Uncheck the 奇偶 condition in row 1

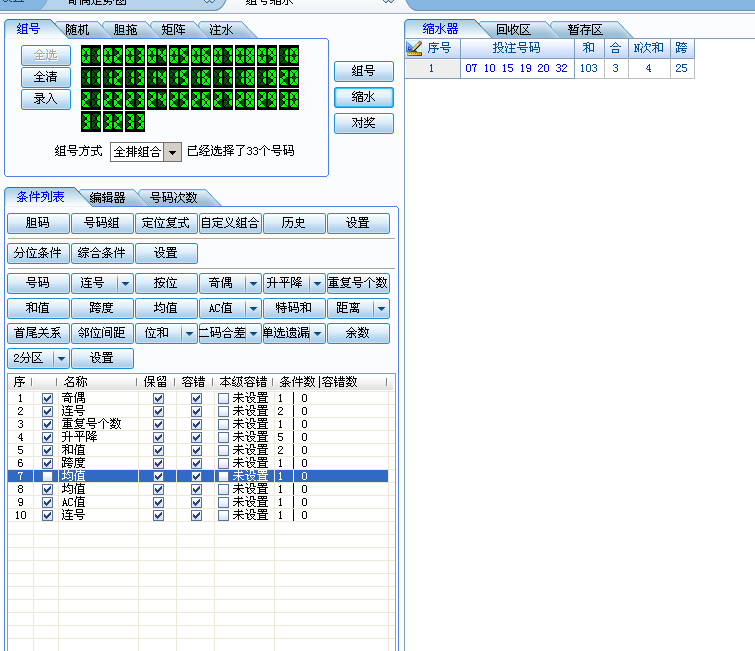(48, 398)
